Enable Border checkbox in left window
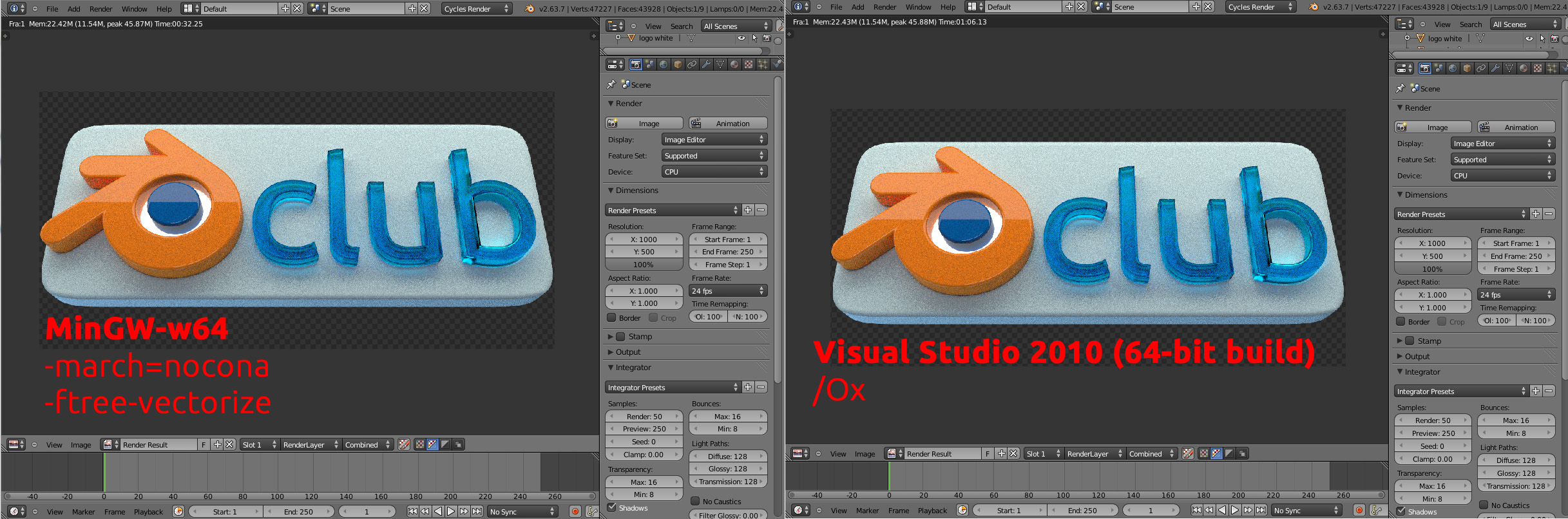 (612, 317)
